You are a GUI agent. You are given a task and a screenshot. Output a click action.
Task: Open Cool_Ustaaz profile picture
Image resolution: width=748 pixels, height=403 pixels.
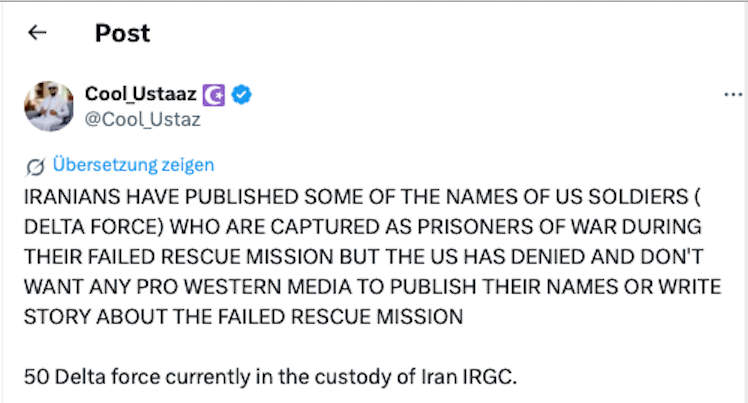[46, 107]
